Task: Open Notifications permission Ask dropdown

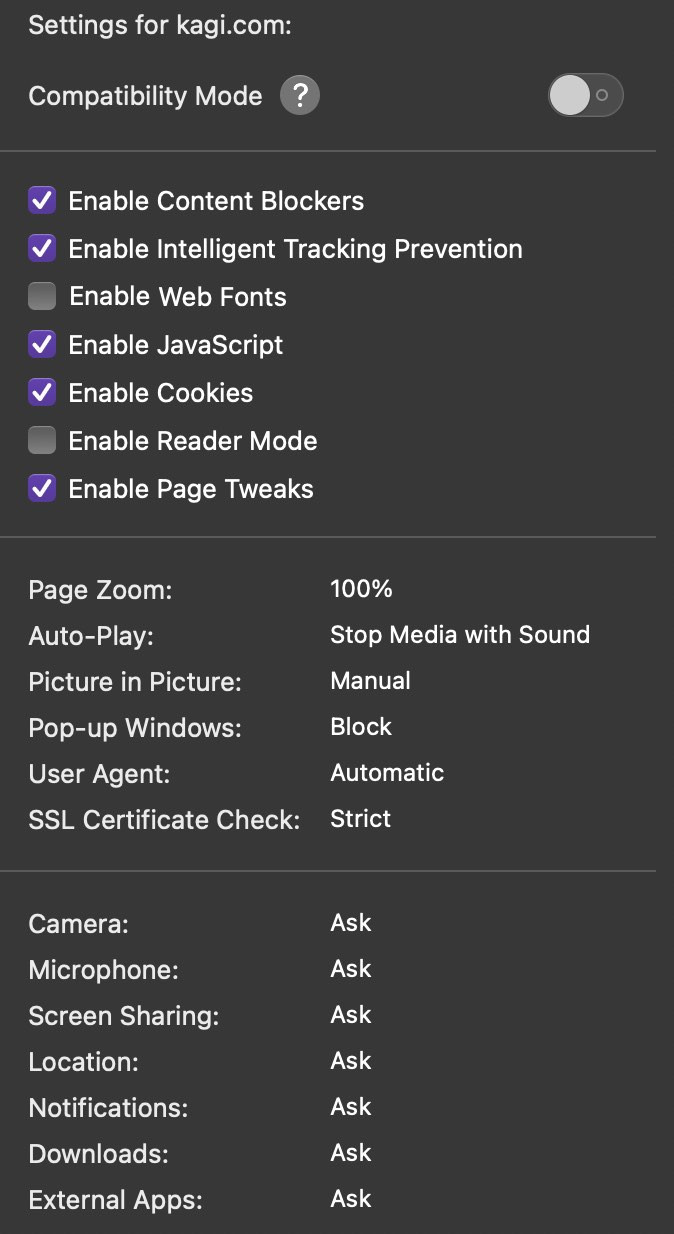Action: click(x=351, y=1107)
